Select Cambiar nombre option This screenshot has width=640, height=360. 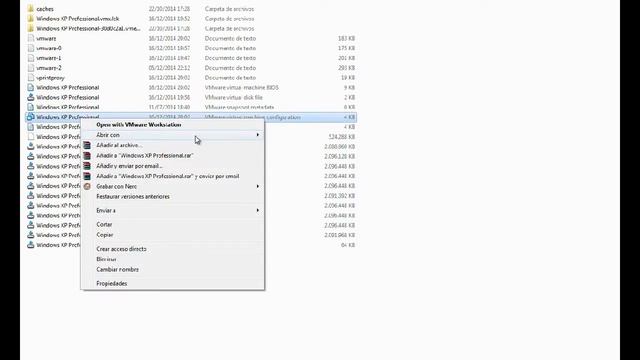pyautogui.click(x=118, y=269)
